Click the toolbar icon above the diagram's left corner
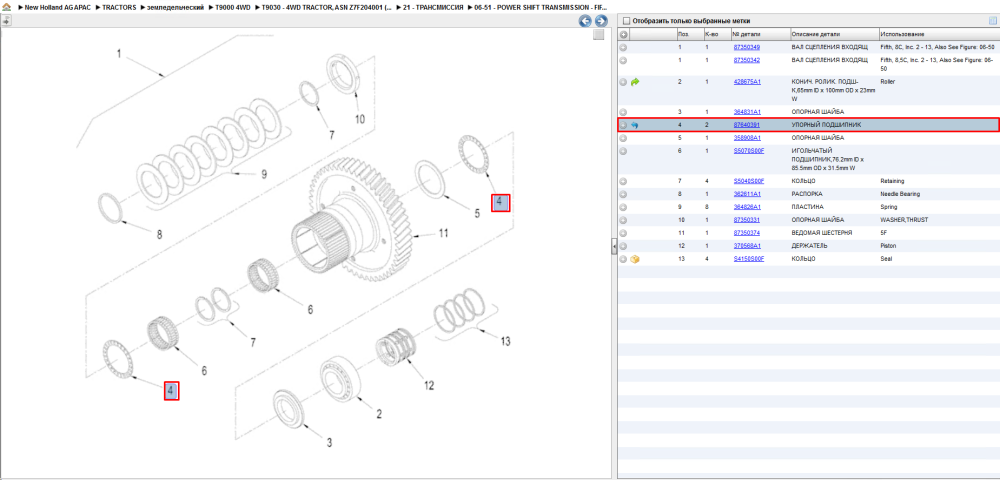Screen dimensions: 1000x480 [x=6, y=20]
